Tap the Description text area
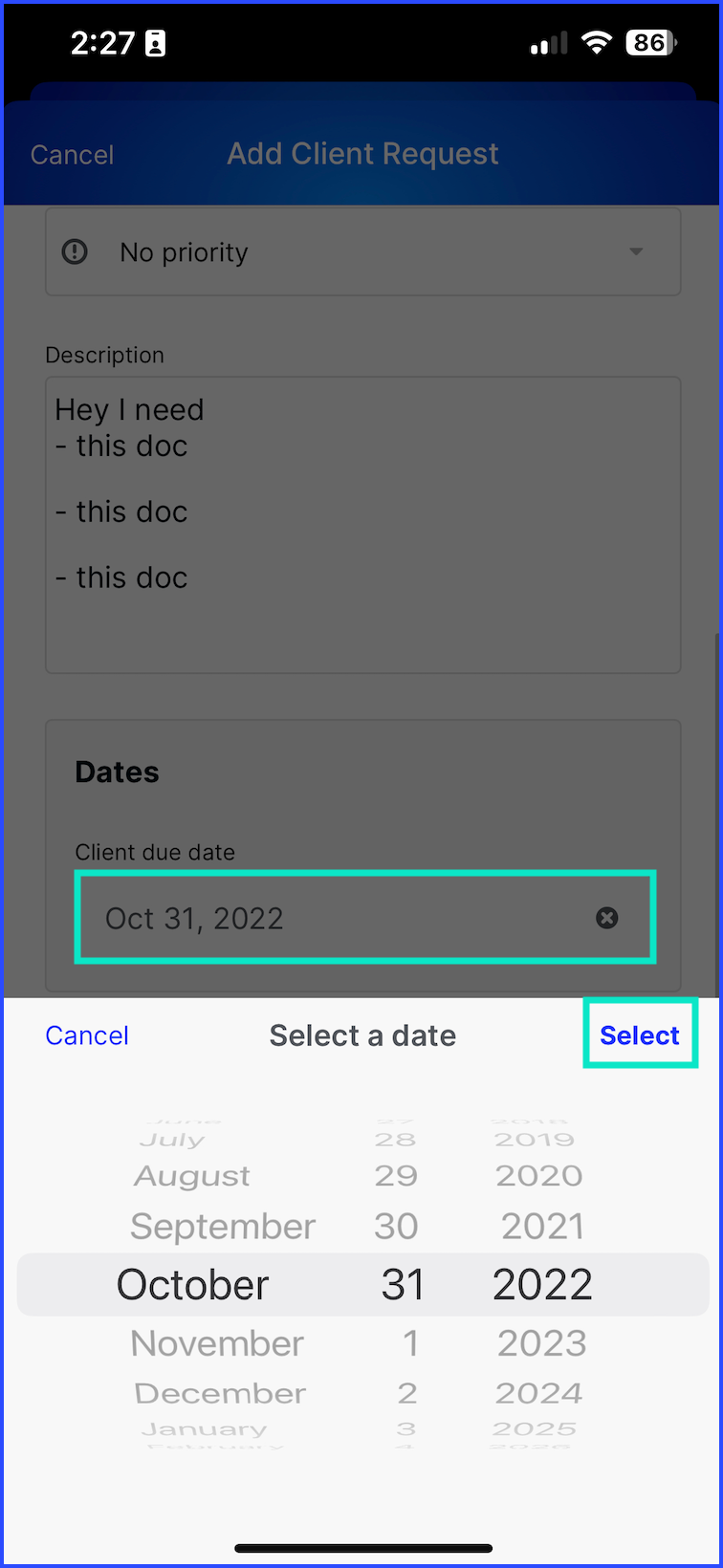Viewport: 723px width, 1568px height. click(363, 525)
